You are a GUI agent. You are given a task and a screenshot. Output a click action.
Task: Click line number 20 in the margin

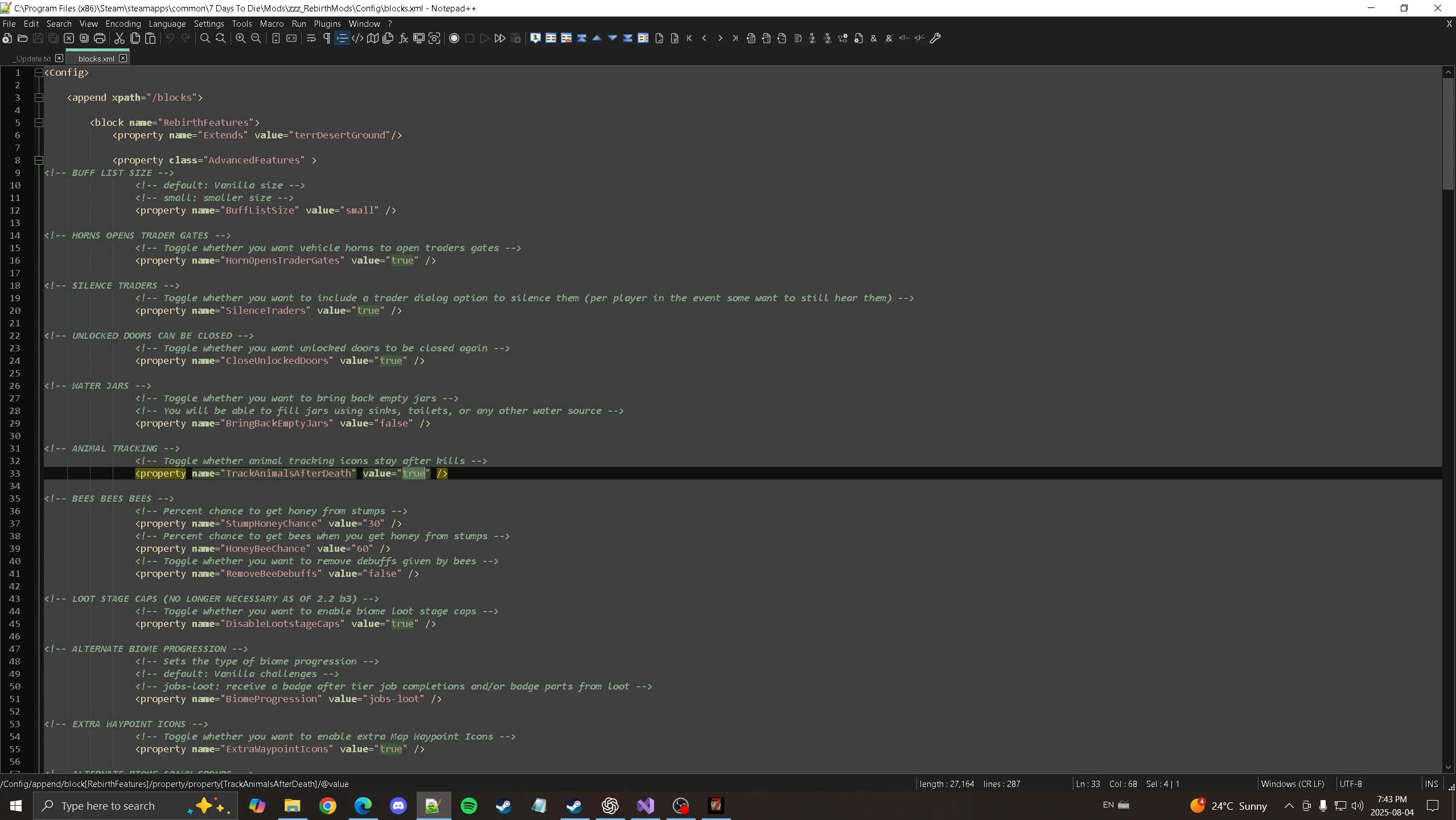click(15, 310)
